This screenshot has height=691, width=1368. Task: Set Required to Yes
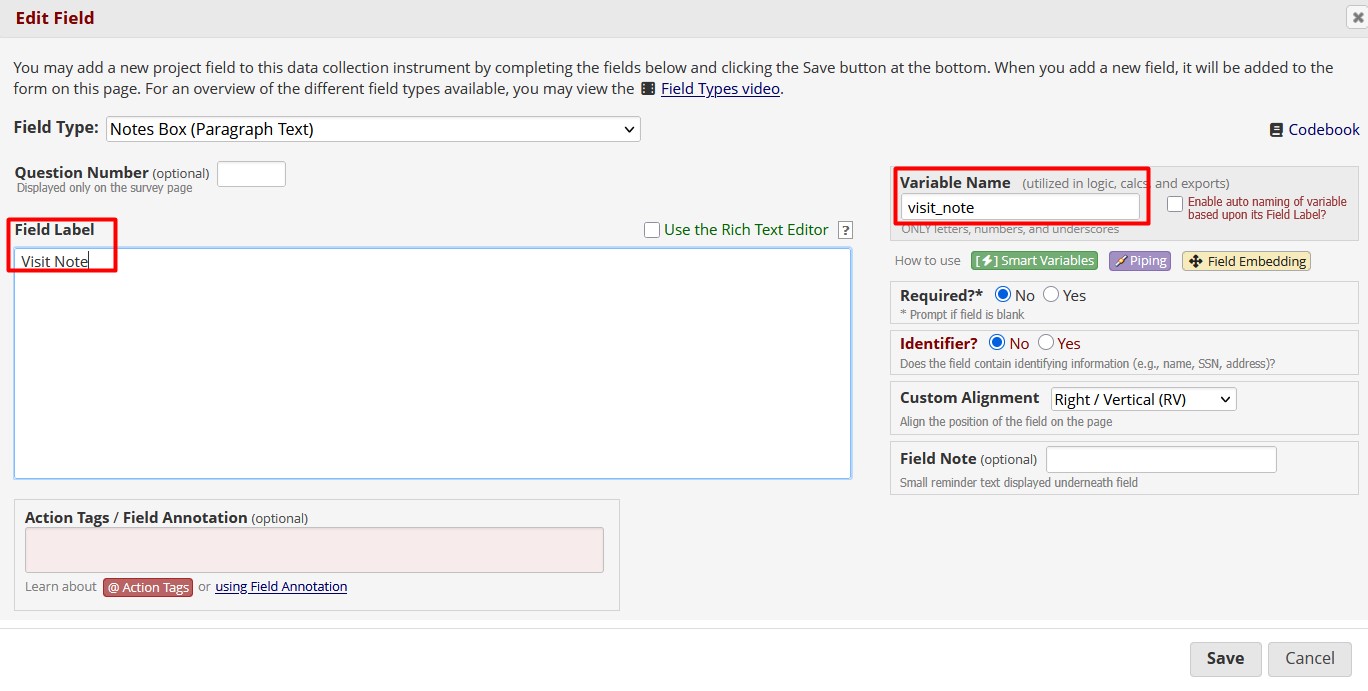pos(1051,294)
